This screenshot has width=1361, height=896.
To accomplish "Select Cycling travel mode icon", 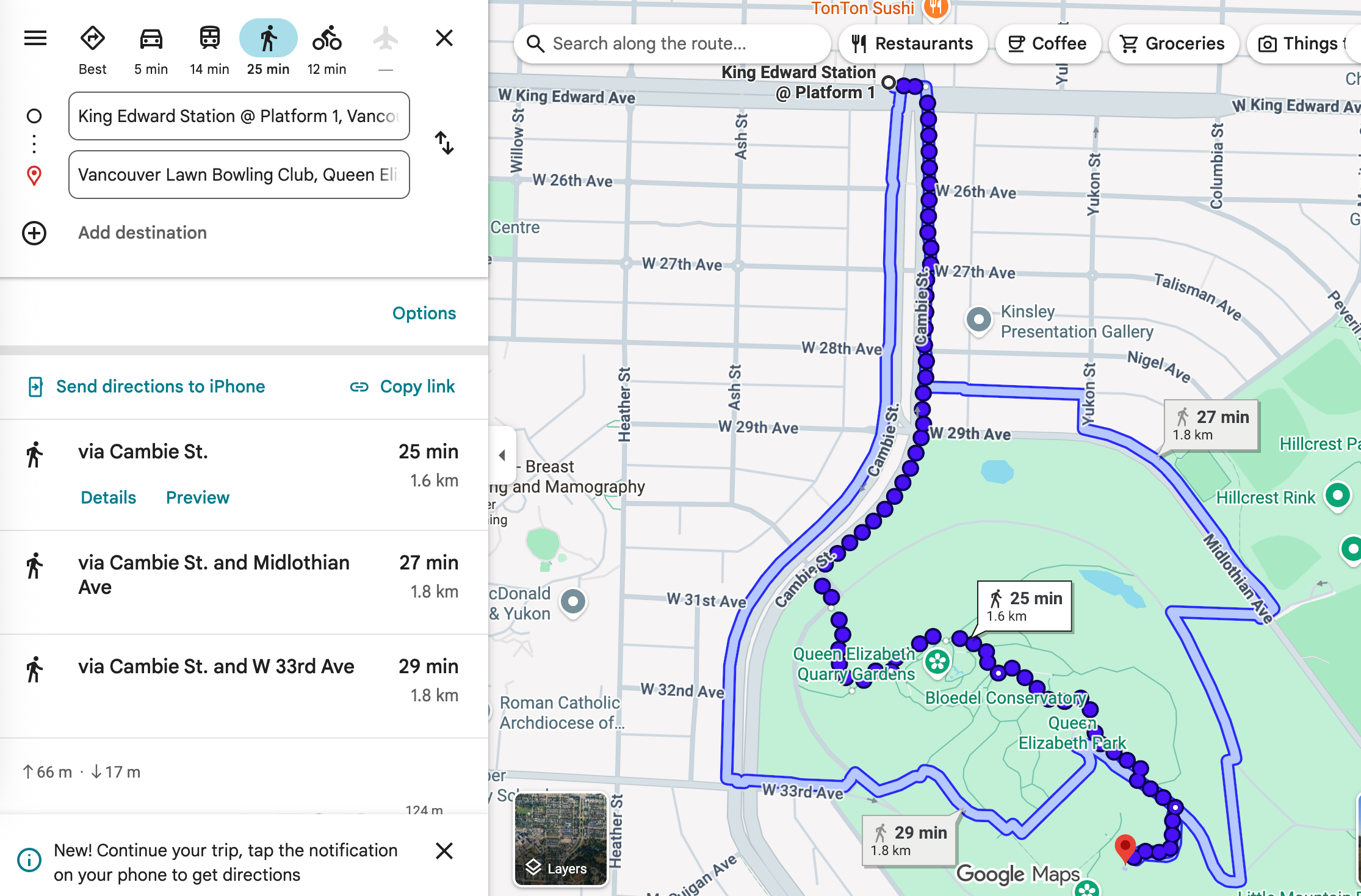I will 327,38.
